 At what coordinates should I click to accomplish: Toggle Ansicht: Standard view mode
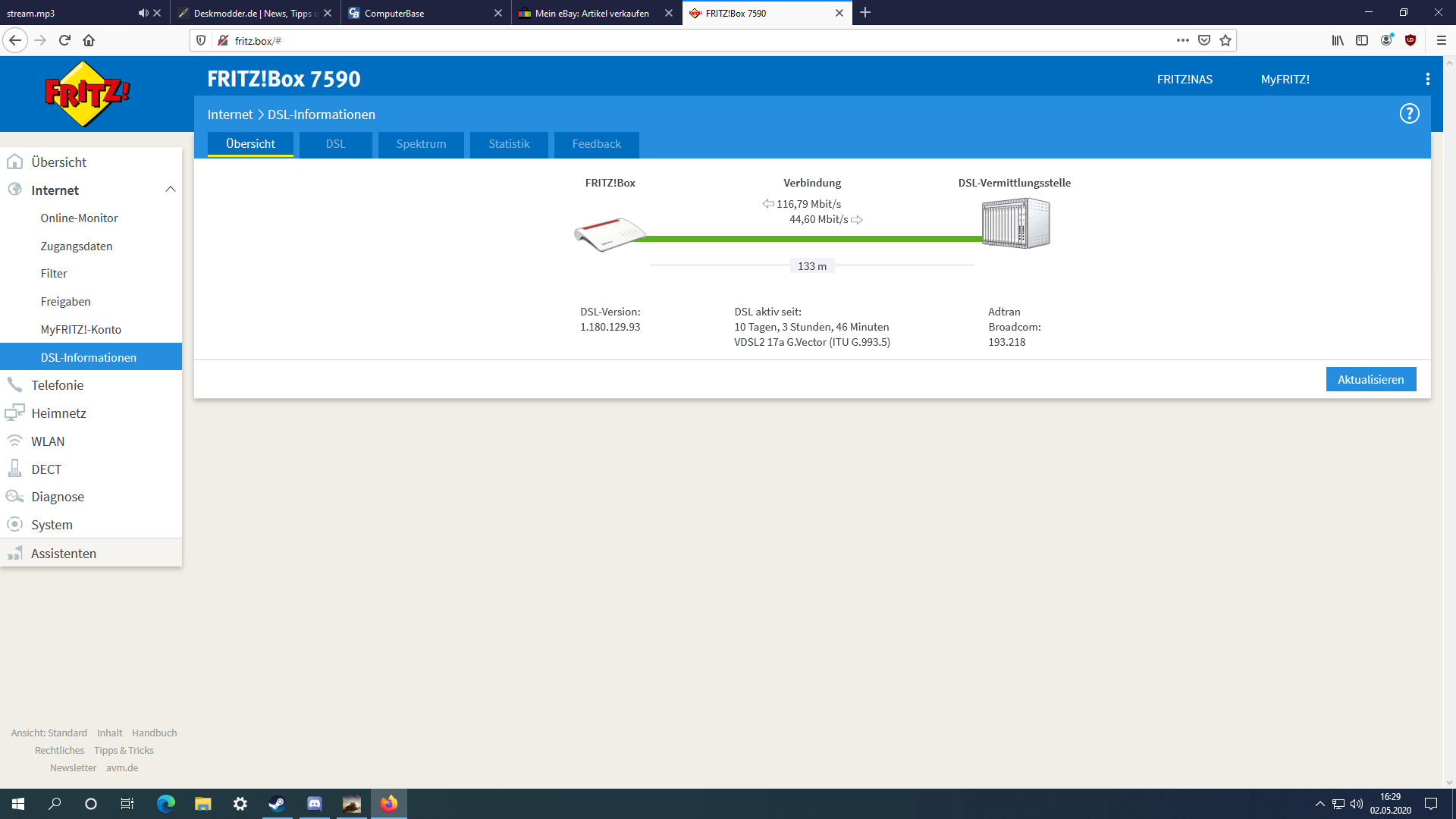(x=49, y=733)
